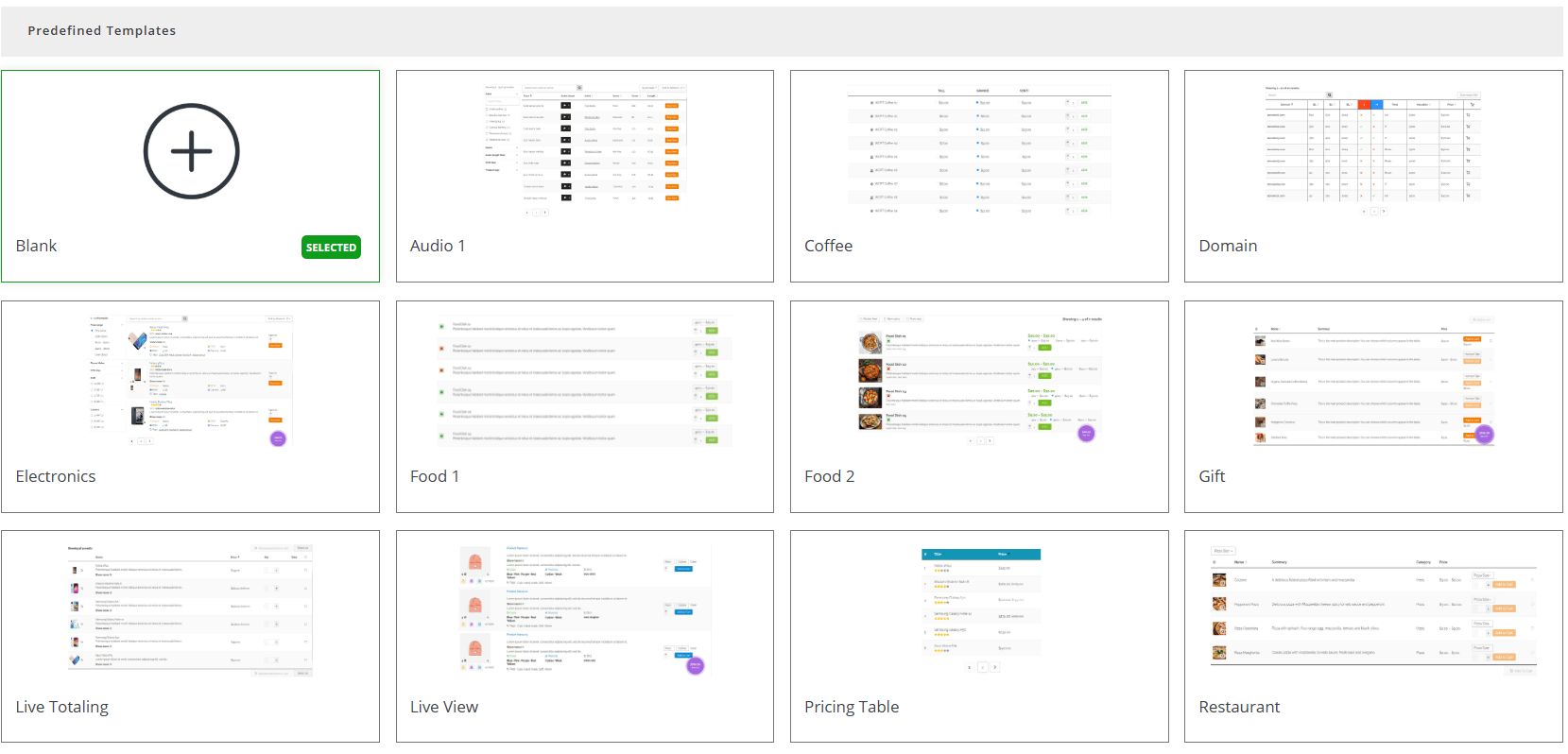Viewport: 1568px width, 754px height.
Task: Click the Blank template label
Action: click(36, 246)
